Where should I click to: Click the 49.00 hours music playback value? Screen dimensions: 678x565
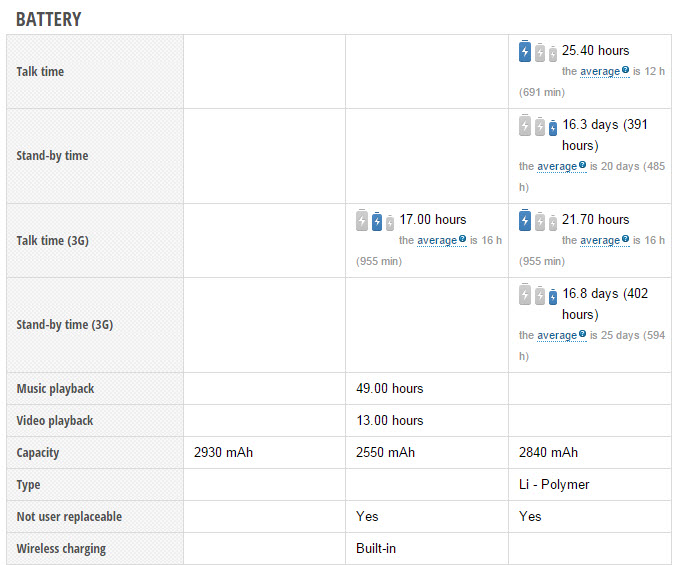tap(390, 388)
